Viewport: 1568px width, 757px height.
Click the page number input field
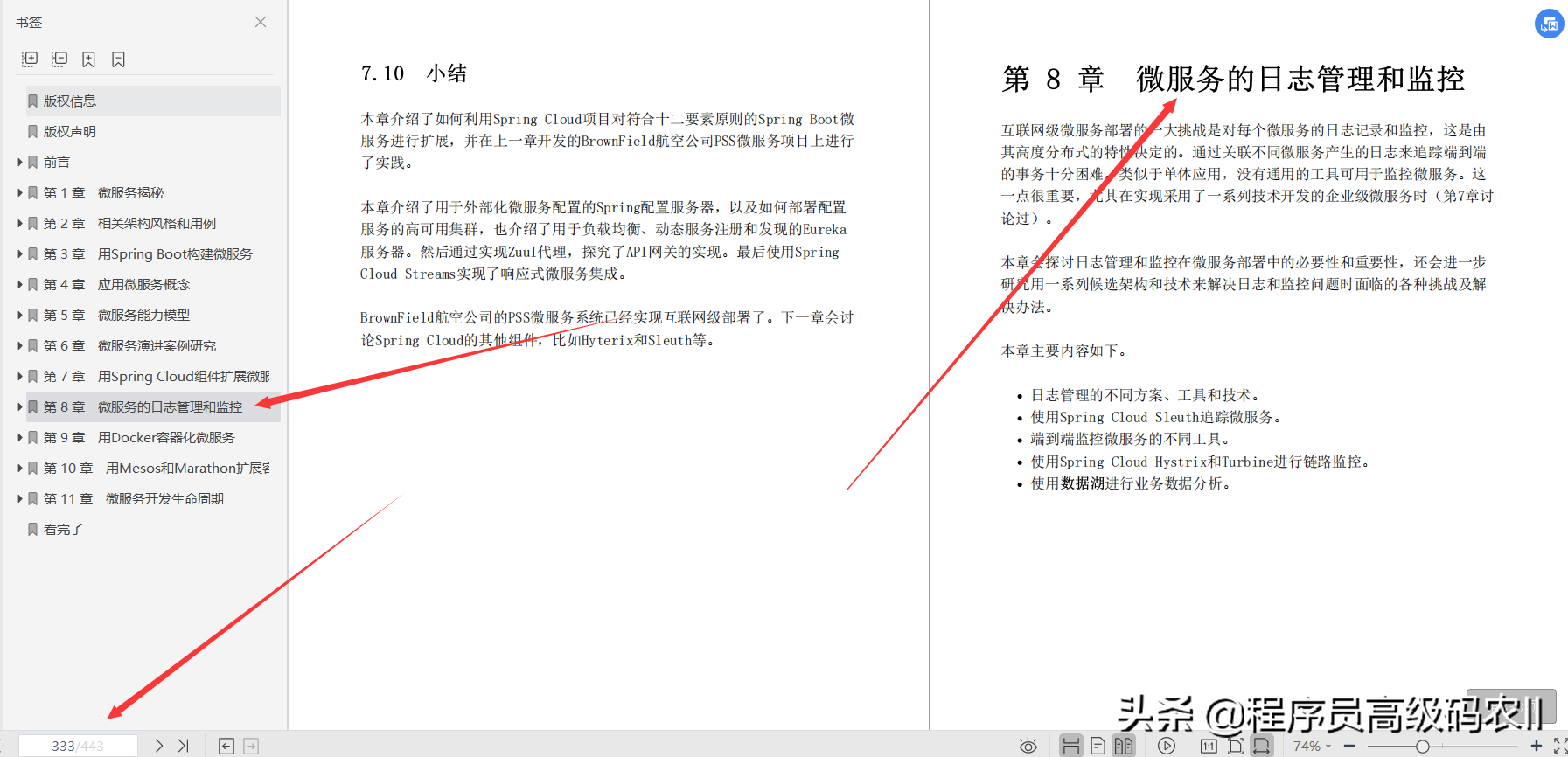[x=78, y=746]
